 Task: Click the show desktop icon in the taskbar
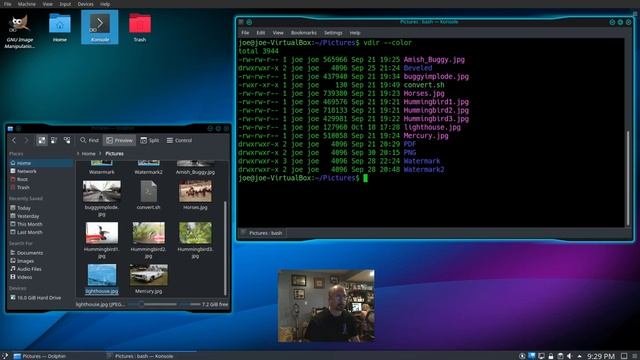click(624, 356)
